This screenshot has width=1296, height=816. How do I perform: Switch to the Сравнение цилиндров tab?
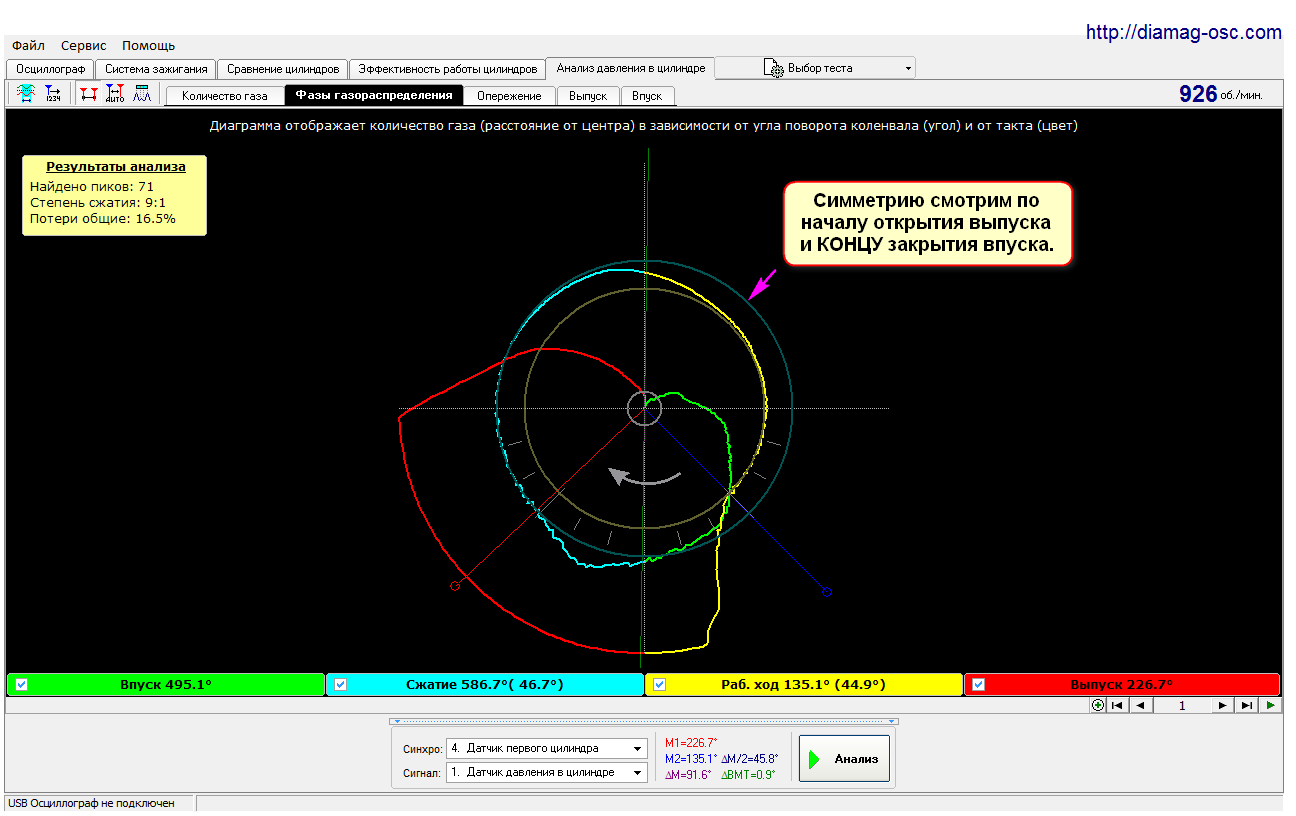(283, 69)
